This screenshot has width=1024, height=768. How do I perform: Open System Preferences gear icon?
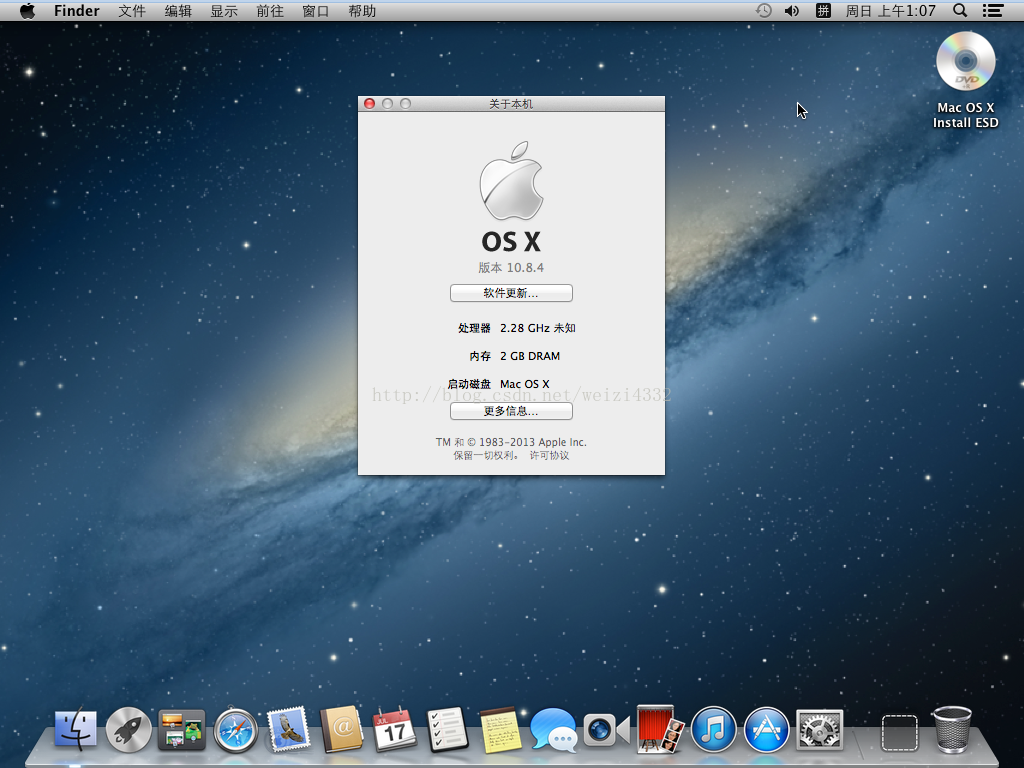pyautogui.click(x=820, y=729)
